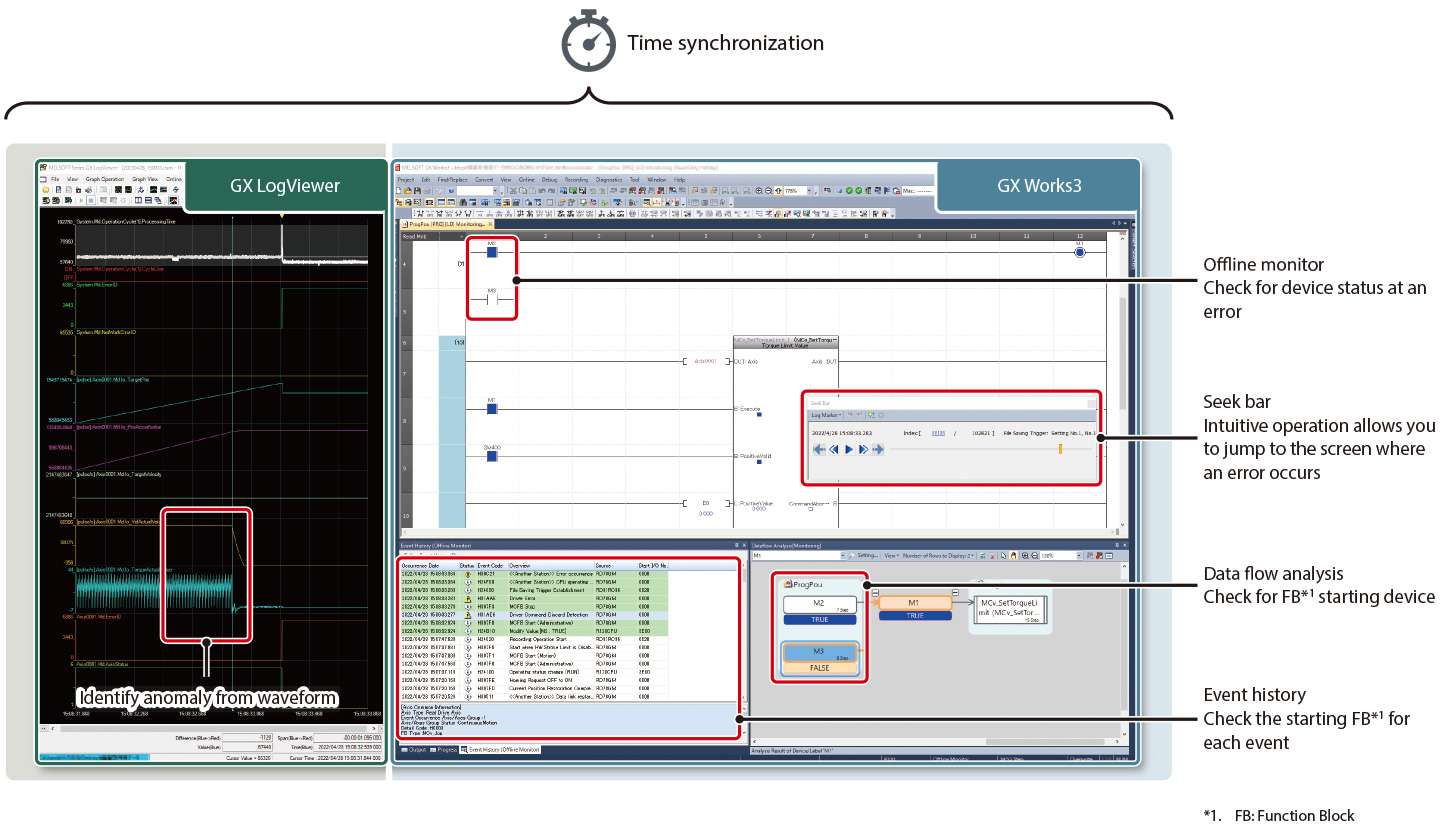Click the Excel export icon in Dataflow Analysis
This screenshot has width=1440, height=830.
(x=983, y=554)
